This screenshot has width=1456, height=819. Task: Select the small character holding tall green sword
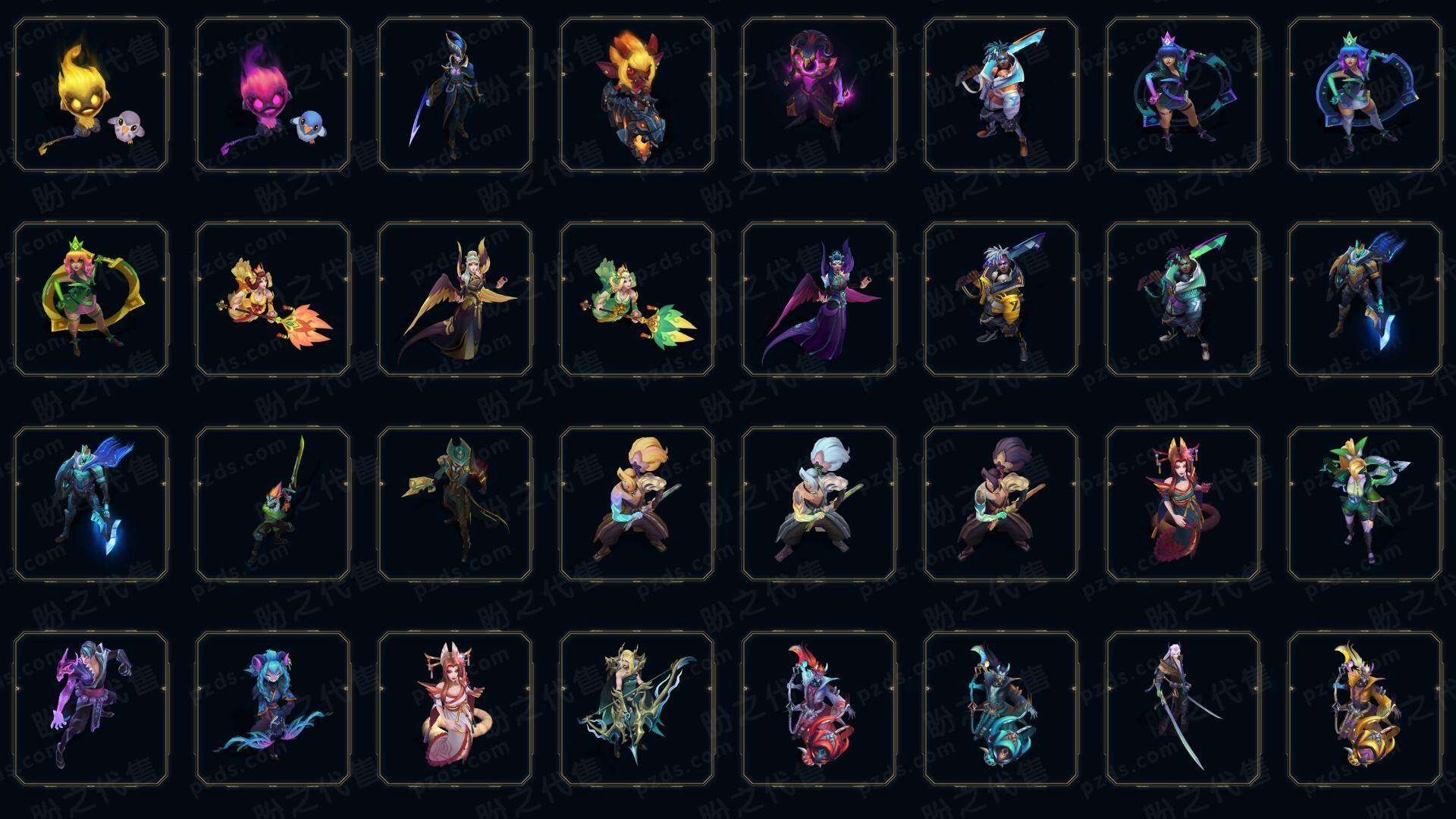click(x=273, y=504)
